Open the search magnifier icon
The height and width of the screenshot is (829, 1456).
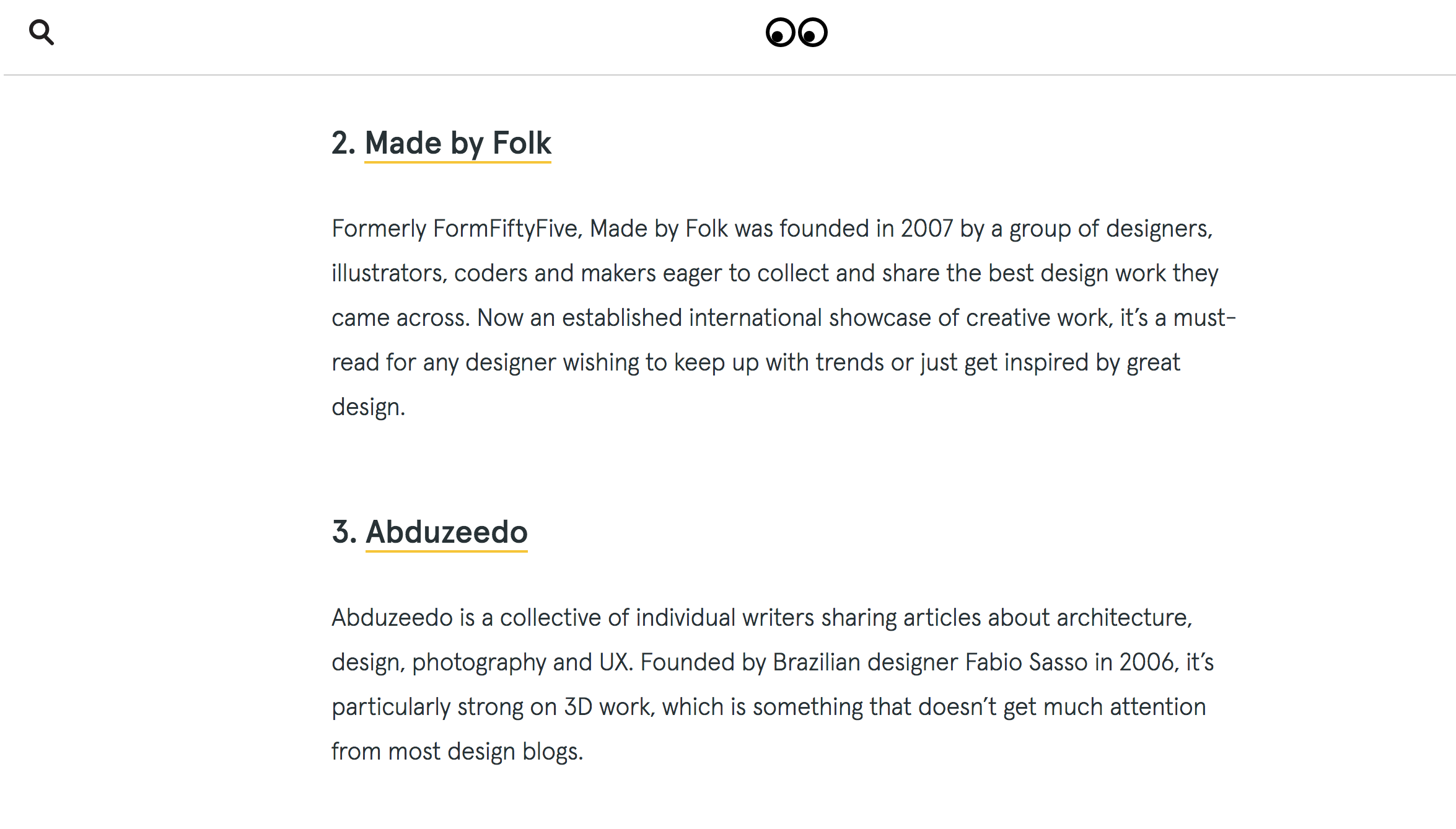click(42, 33)
